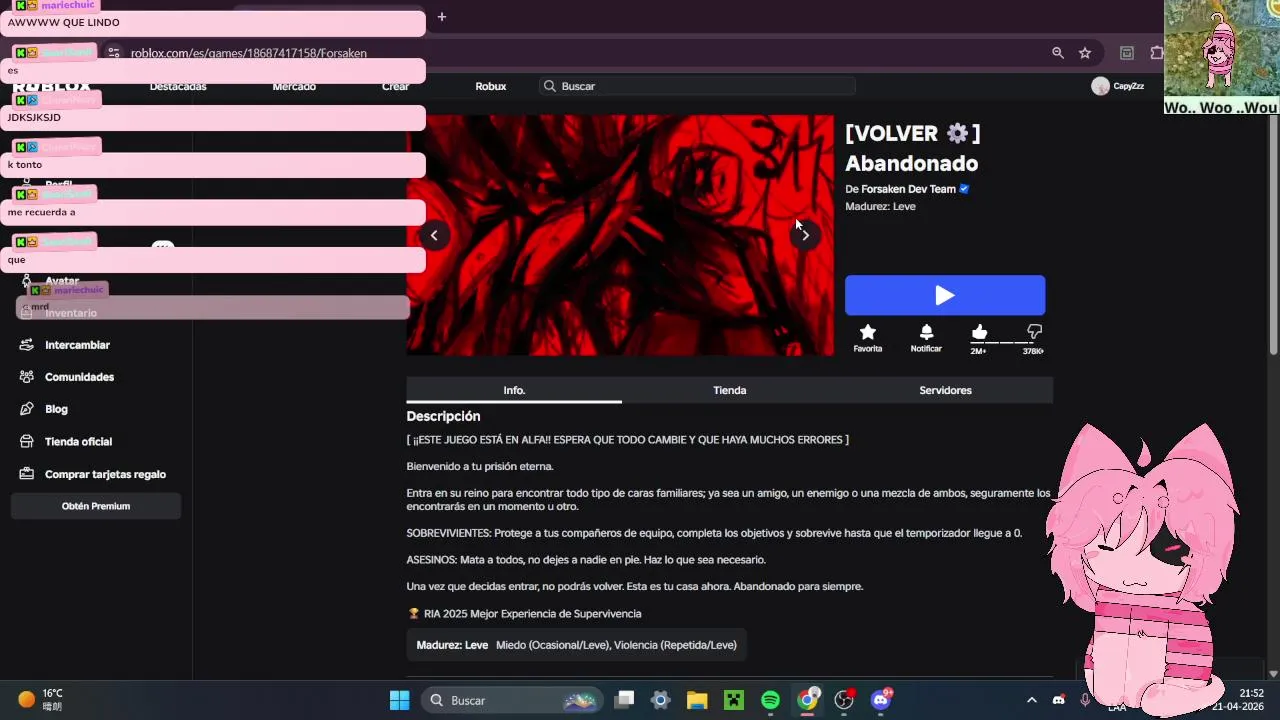Screen dimensions: 1280x720
Task: Click the 'Descripción' heading
Action: (443, 416)
